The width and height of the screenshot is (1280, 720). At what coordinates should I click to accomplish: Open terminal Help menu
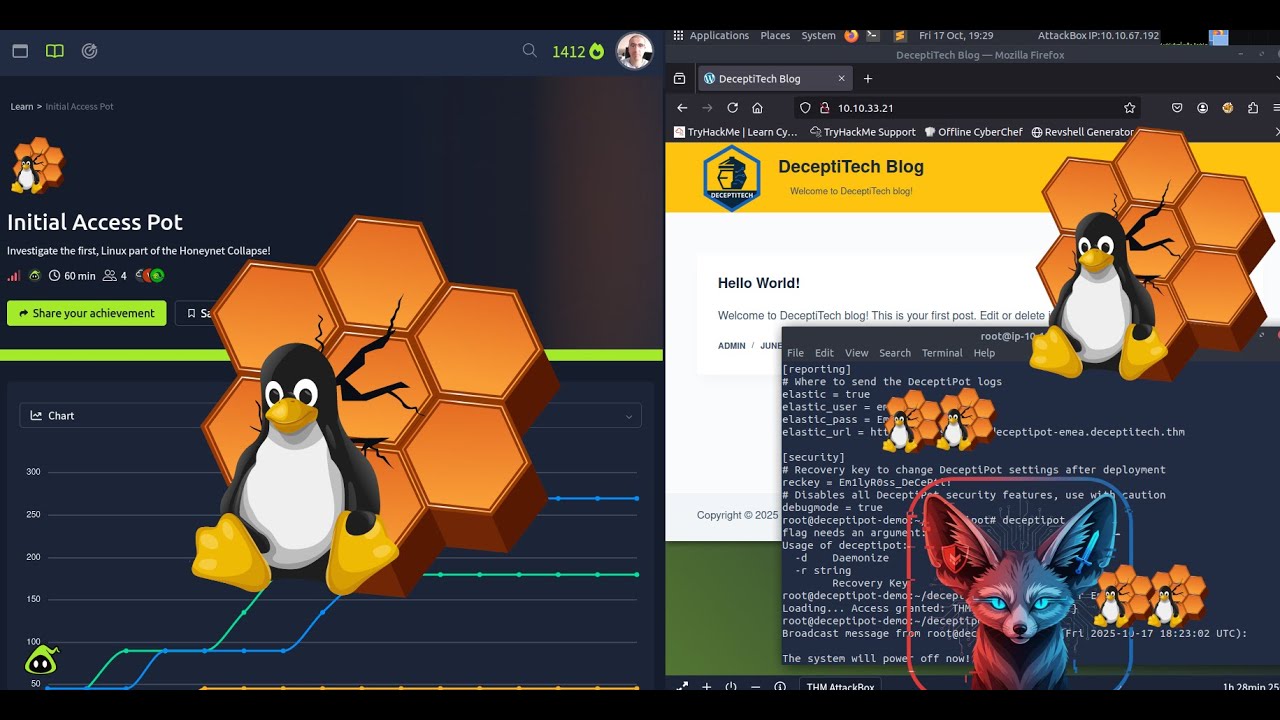984,353
